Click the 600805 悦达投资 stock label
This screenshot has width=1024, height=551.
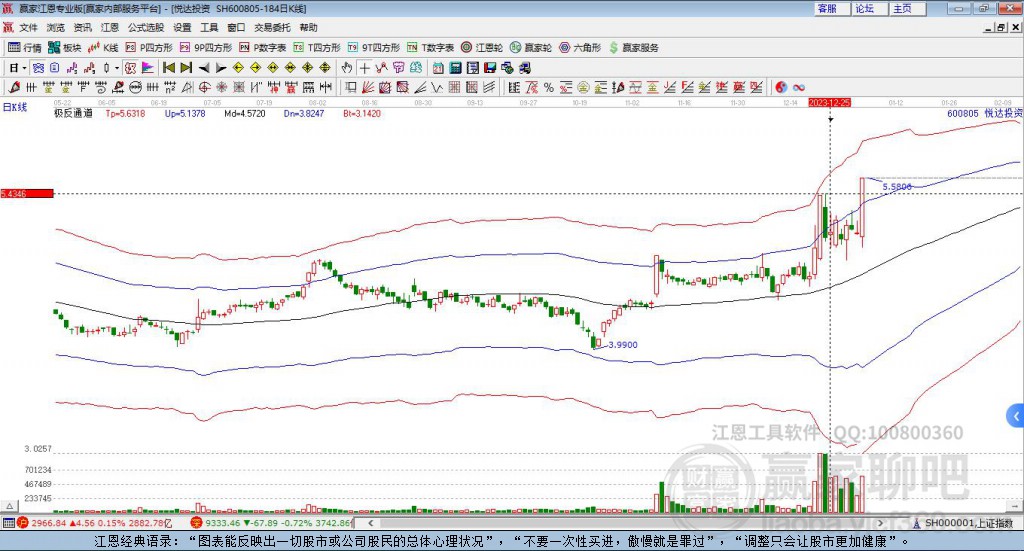coord(985,114)
